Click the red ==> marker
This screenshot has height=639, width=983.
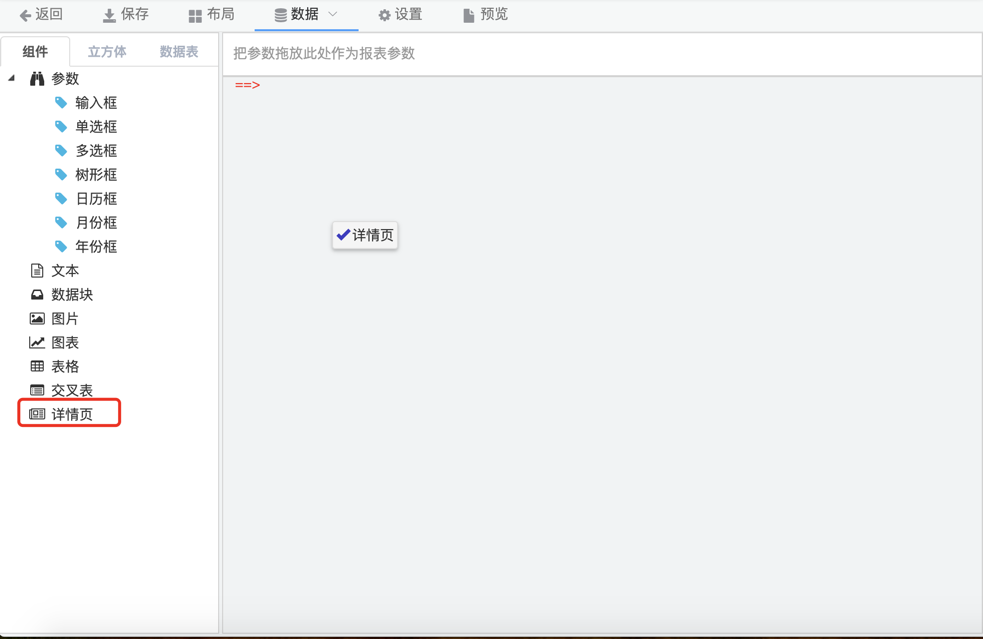tap(247, 85)
